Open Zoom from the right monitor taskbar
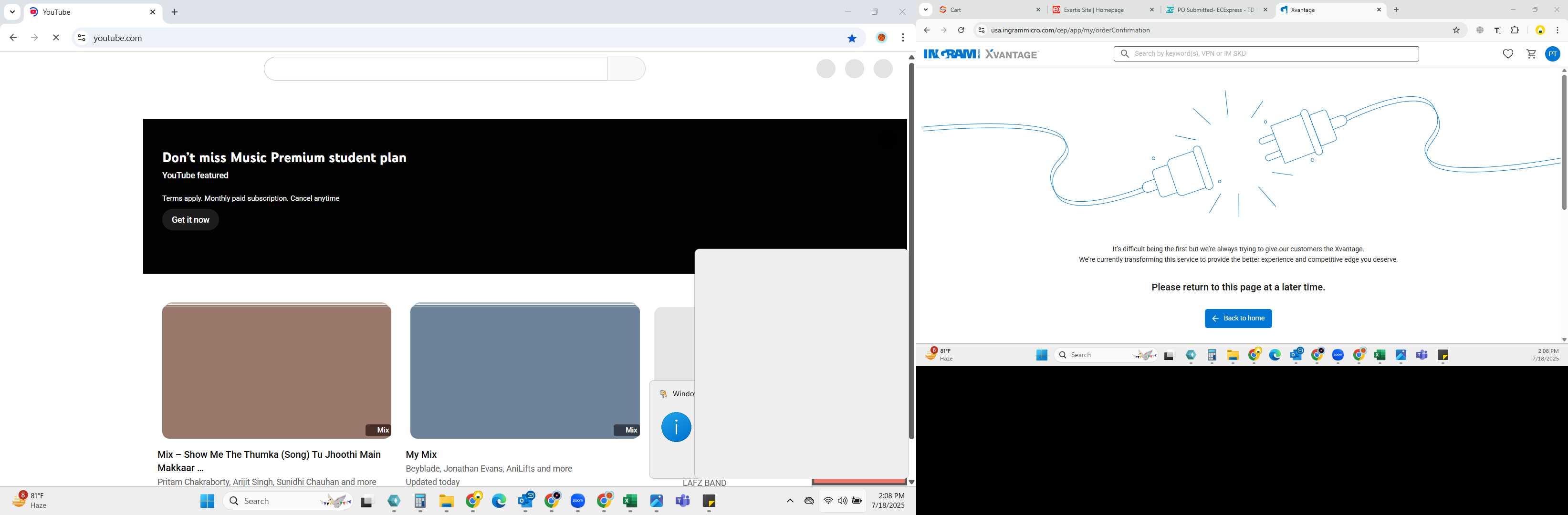This screenshot has height=515, width=1568. point(1338,355)
